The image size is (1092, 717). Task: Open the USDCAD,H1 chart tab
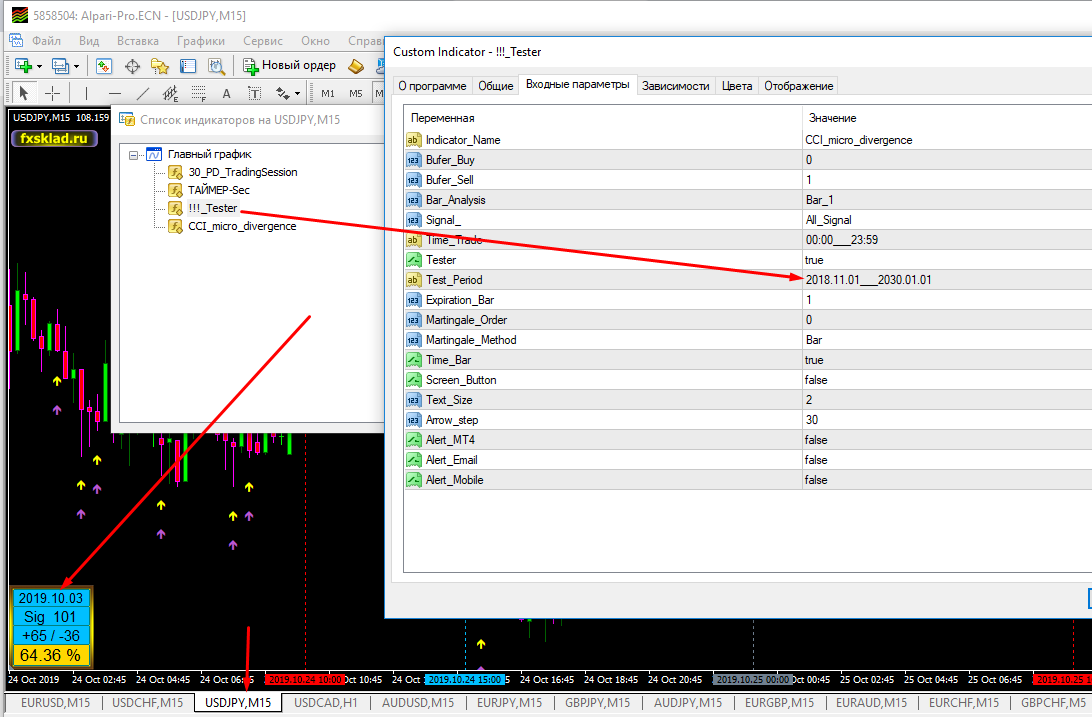[325, 702]
